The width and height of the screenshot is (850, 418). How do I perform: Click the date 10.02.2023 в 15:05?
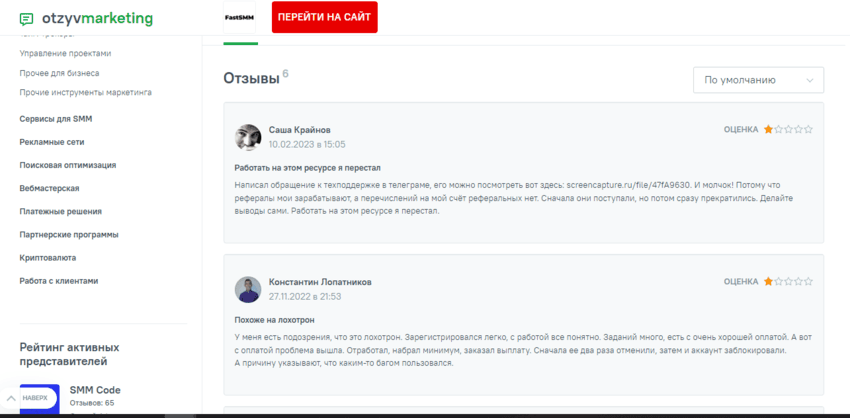[307, 144]
